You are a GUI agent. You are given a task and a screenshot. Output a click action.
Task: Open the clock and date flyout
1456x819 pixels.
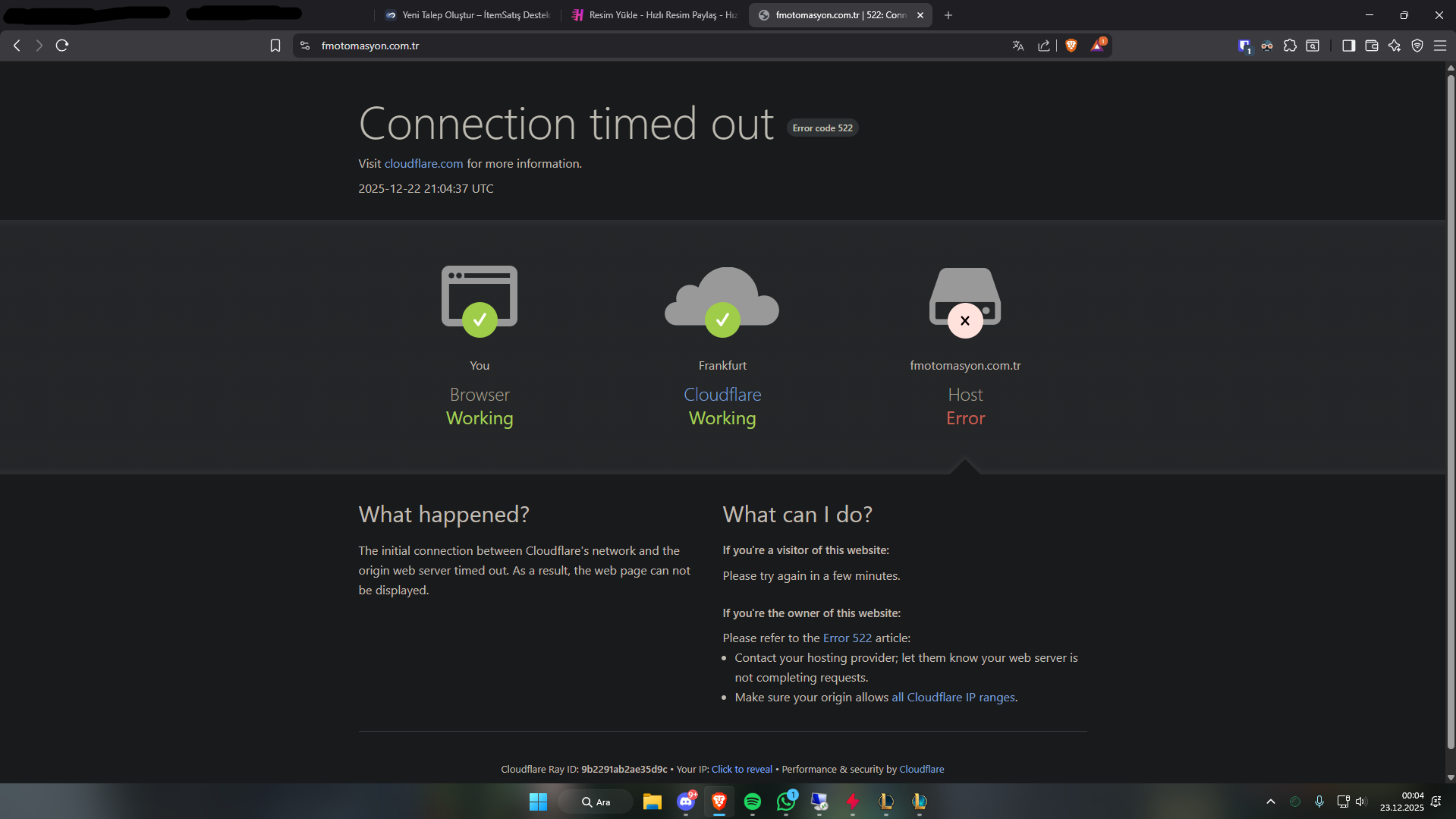click(x=1402, y=802)
